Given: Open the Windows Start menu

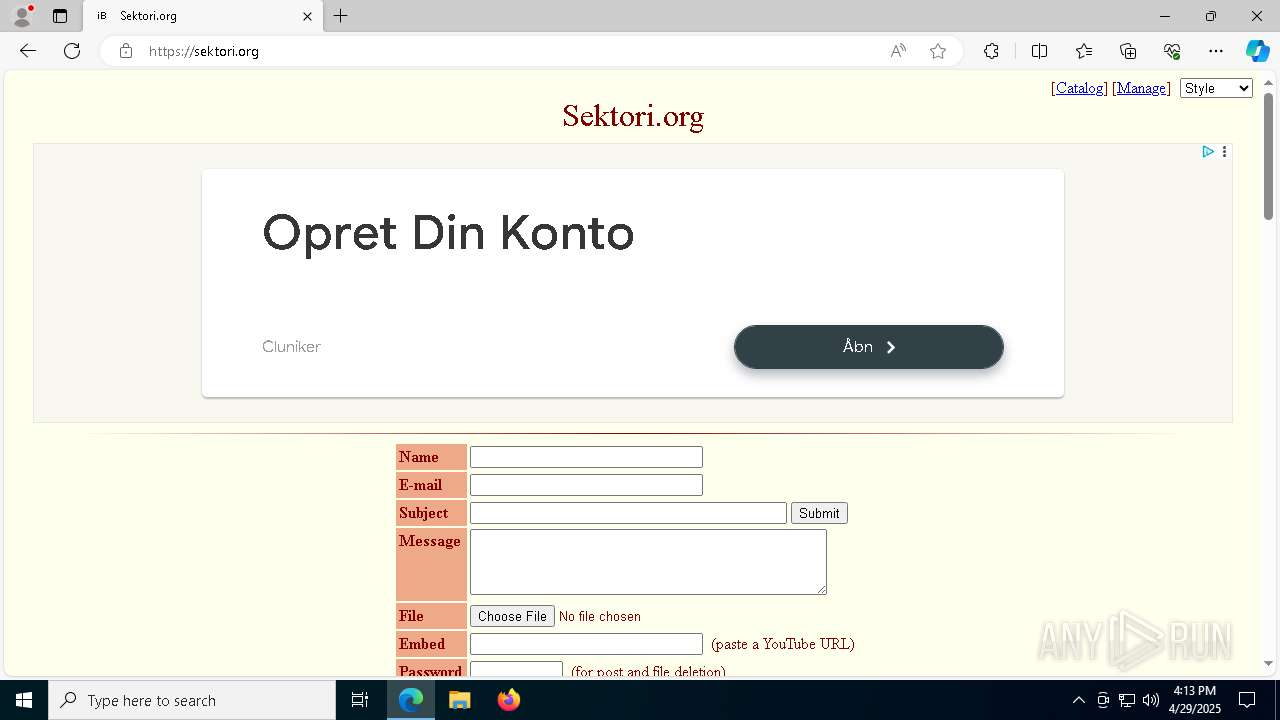Looking at the screenshot, I should 24,700.
